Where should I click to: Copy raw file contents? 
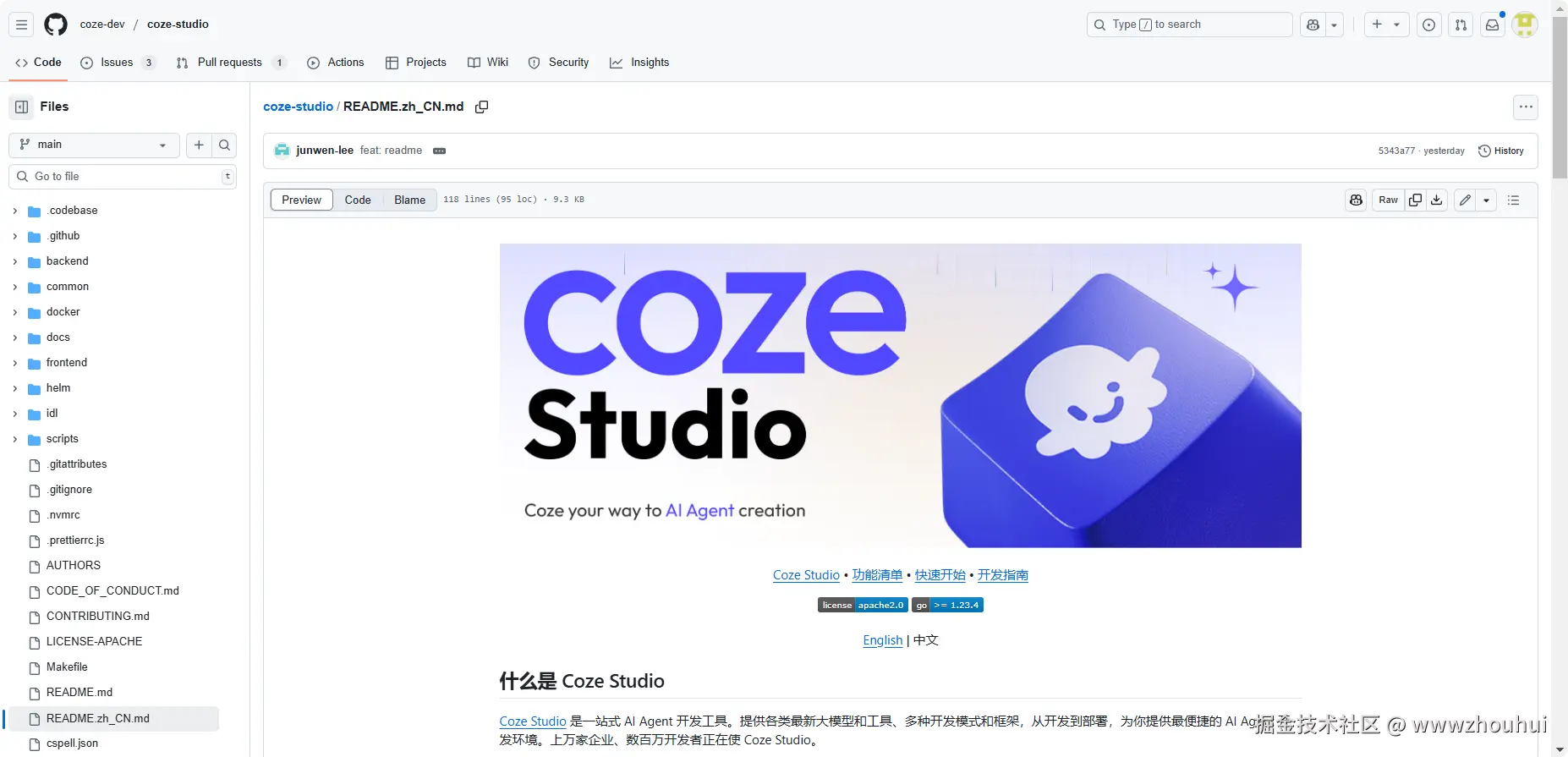click(x=1415, y=200)
